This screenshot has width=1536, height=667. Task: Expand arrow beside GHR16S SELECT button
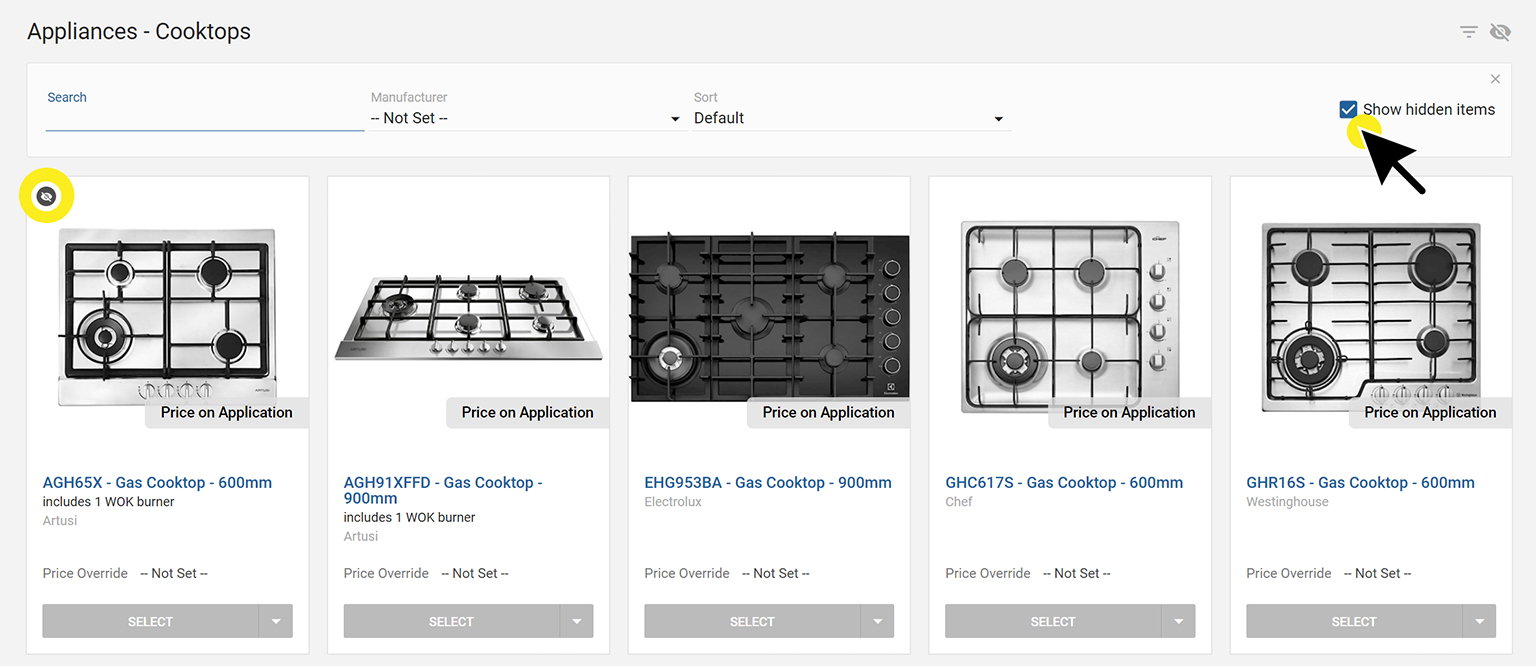coord(1480,621)
